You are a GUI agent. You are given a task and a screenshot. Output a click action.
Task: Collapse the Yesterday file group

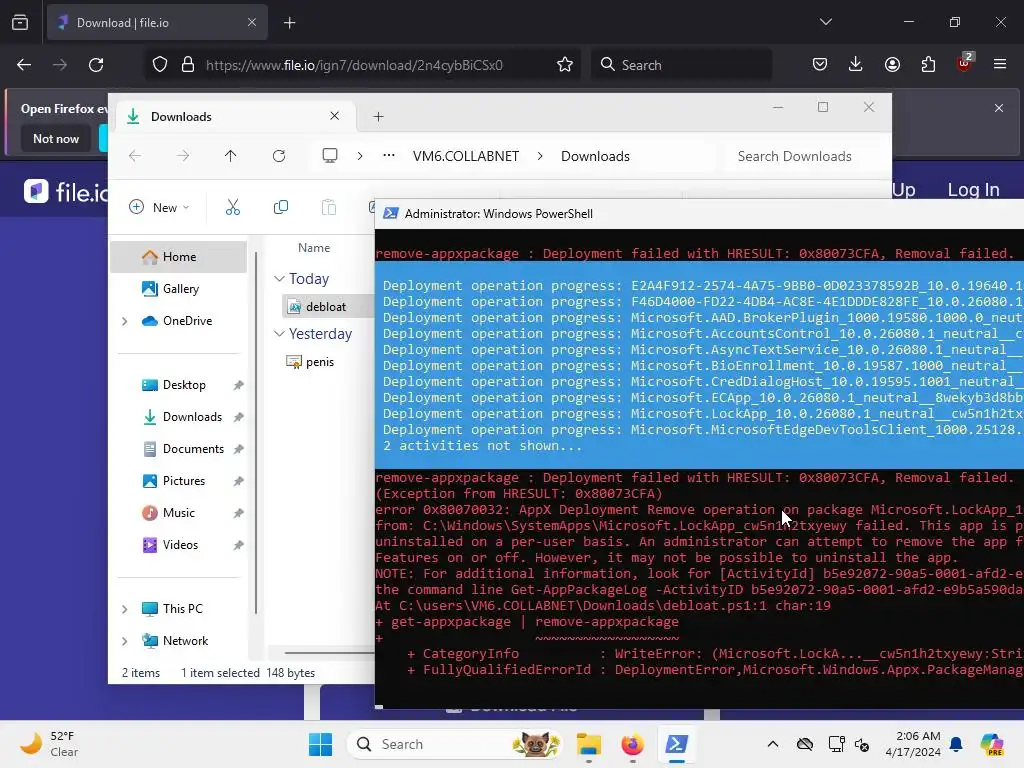tap(279, 334)
